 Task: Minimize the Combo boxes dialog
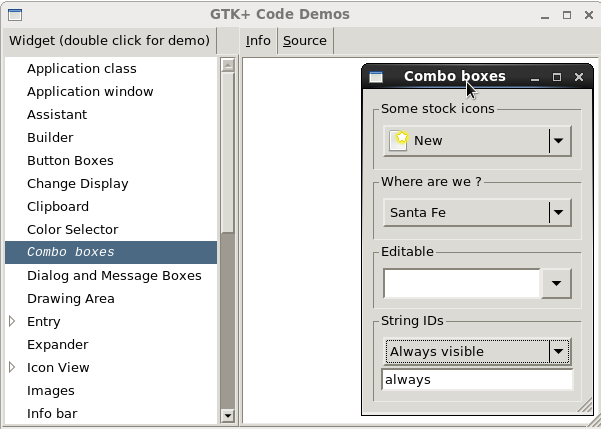coord(535,77)
